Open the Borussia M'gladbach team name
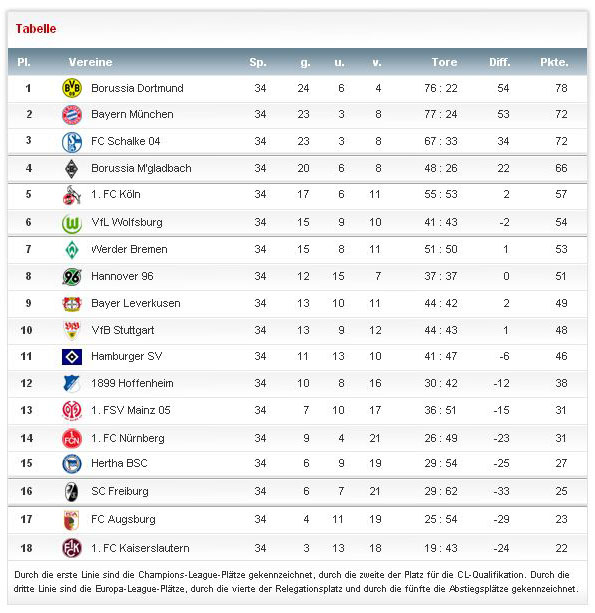This screenshot has width=595, height=613. pyautogui.click(x=141, y=168)
